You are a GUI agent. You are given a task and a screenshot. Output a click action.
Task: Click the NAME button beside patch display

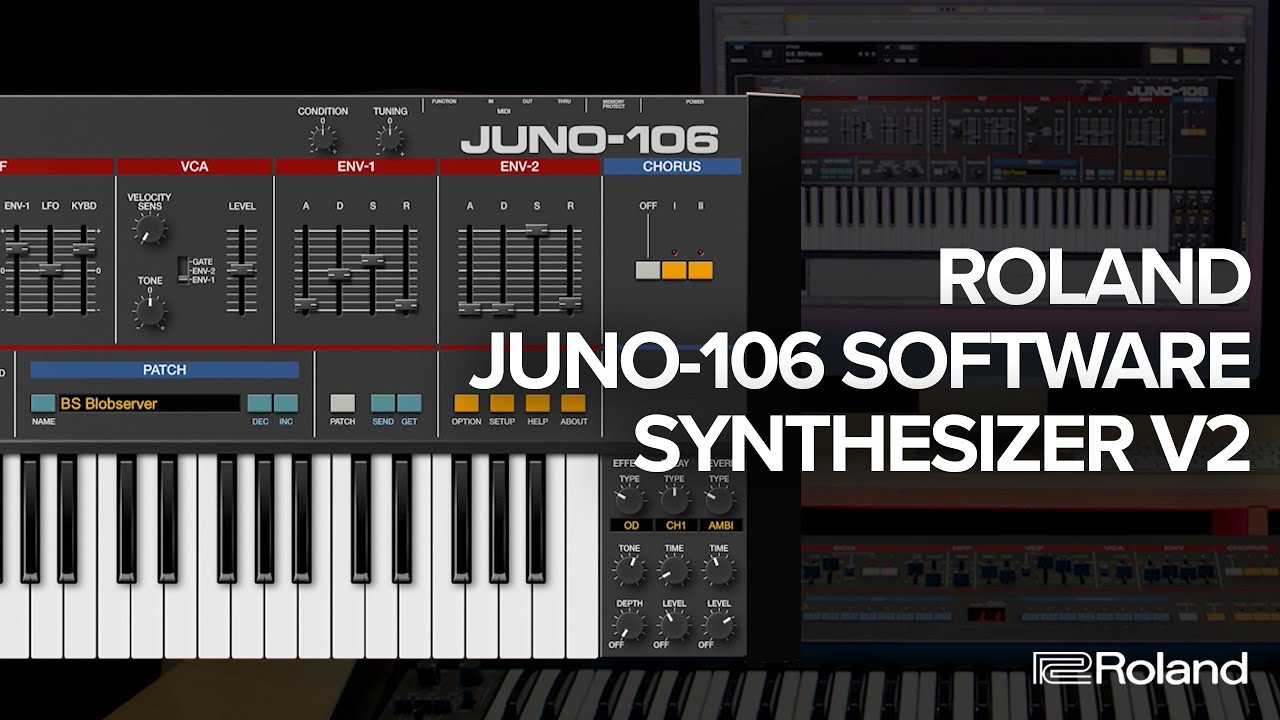[x=43, y=403]
